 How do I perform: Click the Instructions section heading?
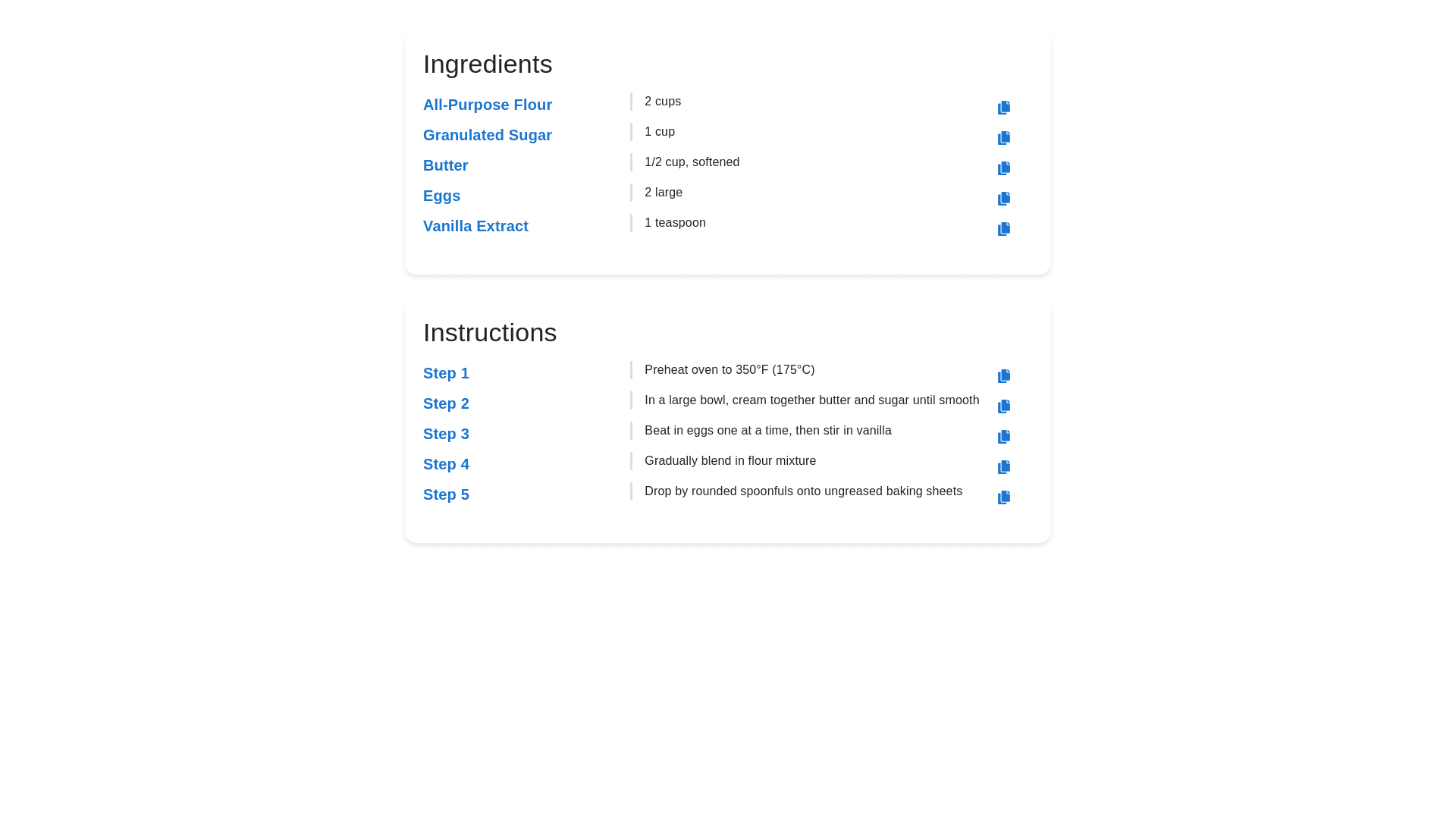click(x=490, y=333)
